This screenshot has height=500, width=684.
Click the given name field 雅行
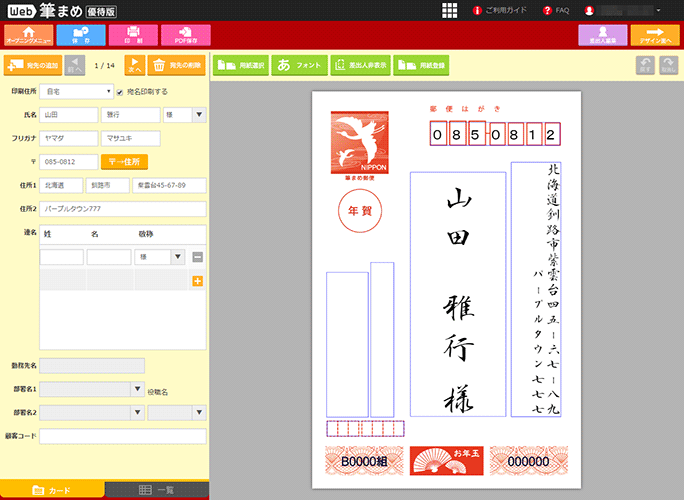tap(130, 115)
